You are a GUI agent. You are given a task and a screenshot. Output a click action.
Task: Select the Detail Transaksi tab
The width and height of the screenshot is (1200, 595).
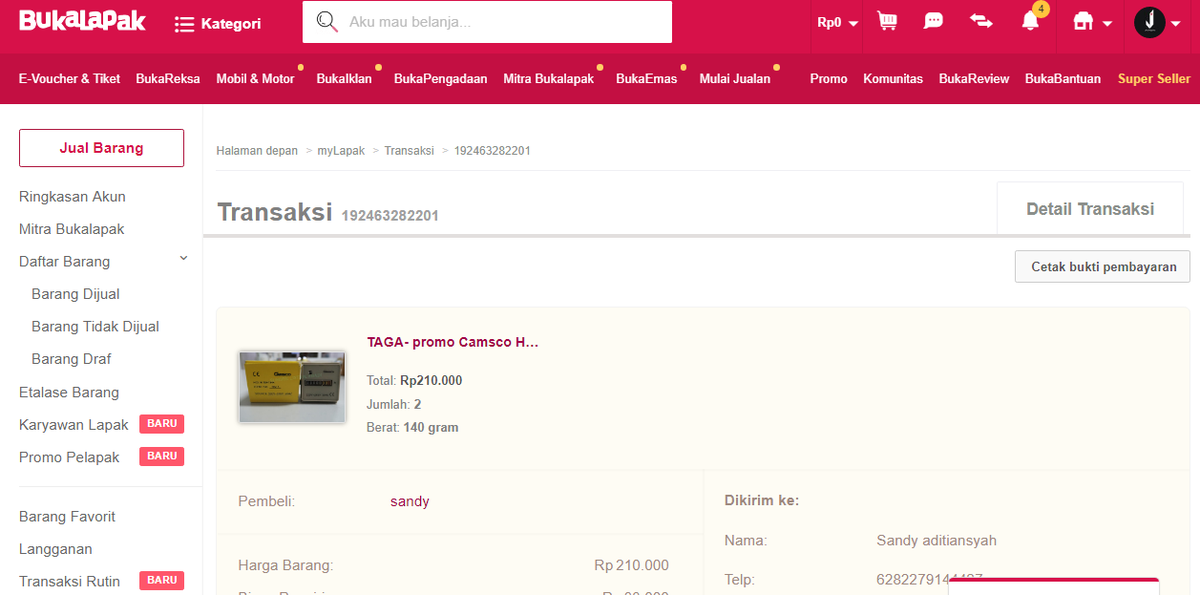(x=1090, y=209)
